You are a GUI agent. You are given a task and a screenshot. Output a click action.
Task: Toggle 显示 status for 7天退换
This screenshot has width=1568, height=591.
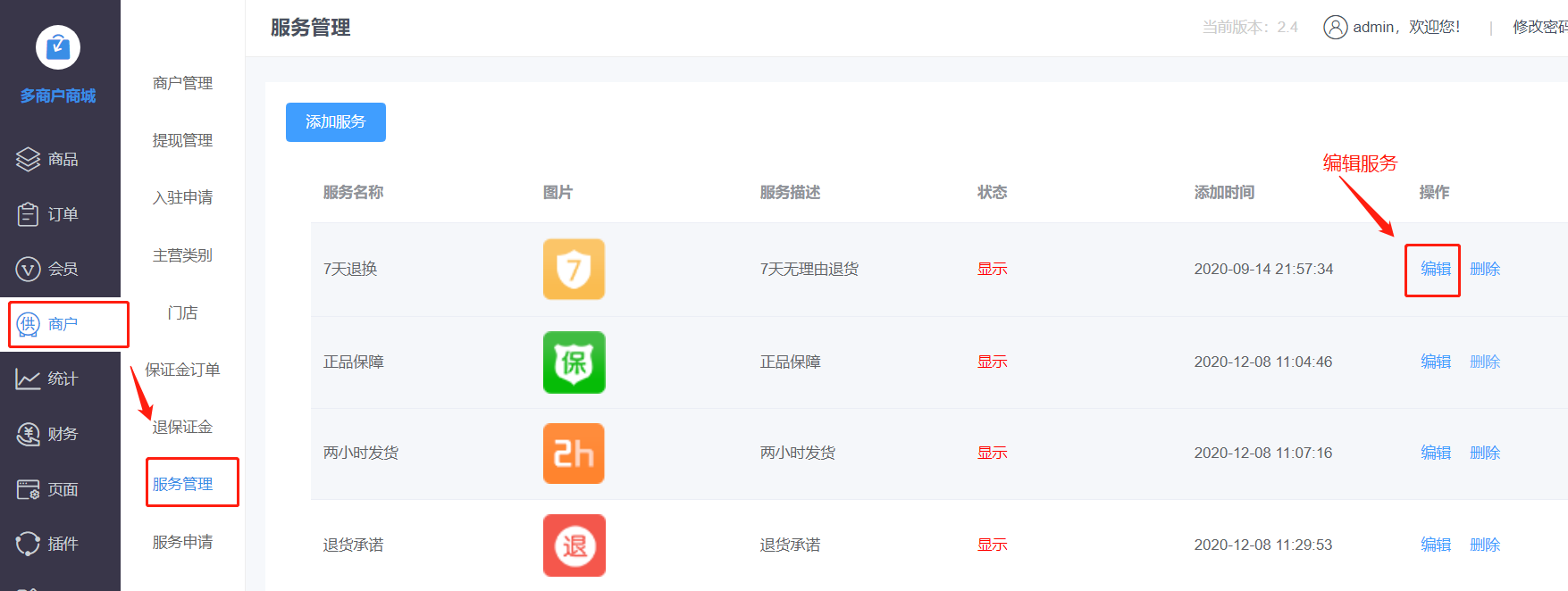(x=992, y=269)
